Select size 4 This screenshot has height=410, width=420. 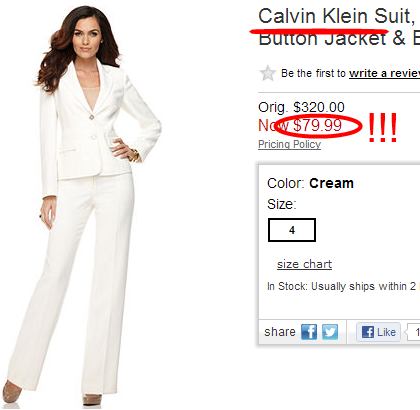[292, 230]
